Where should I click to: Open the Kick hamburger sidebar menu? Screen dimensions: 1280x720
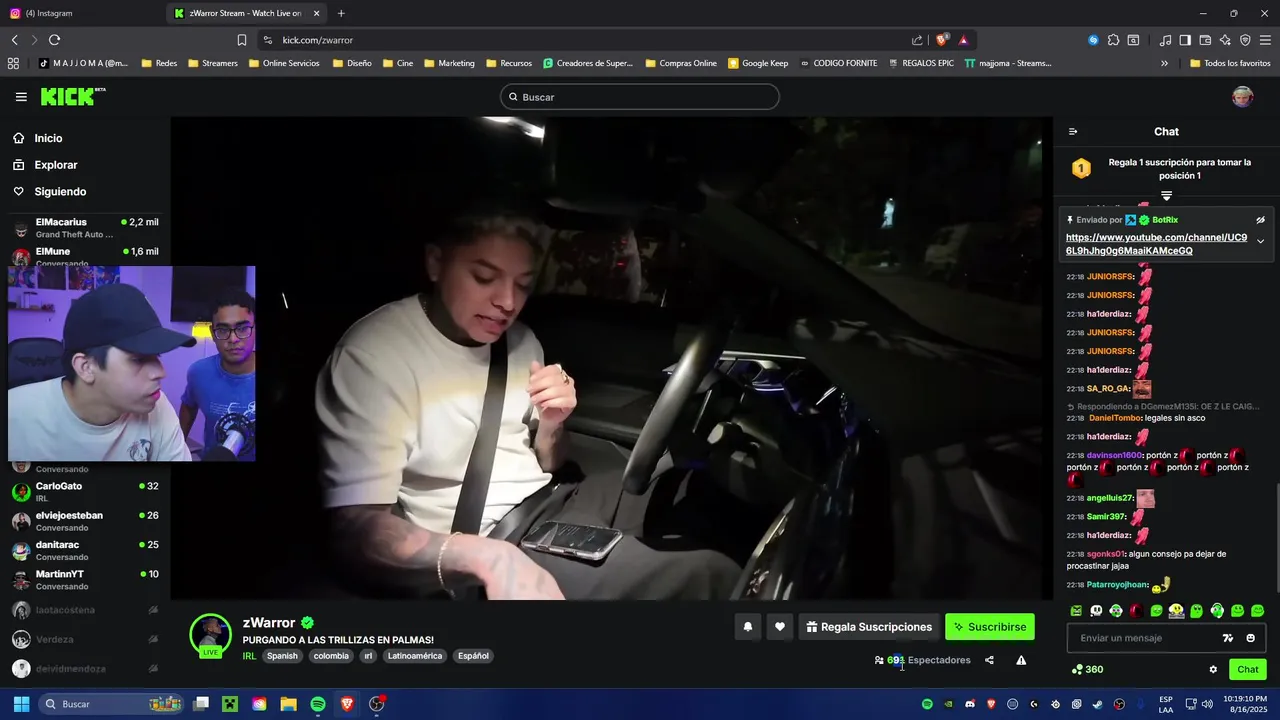pos(21,97)
